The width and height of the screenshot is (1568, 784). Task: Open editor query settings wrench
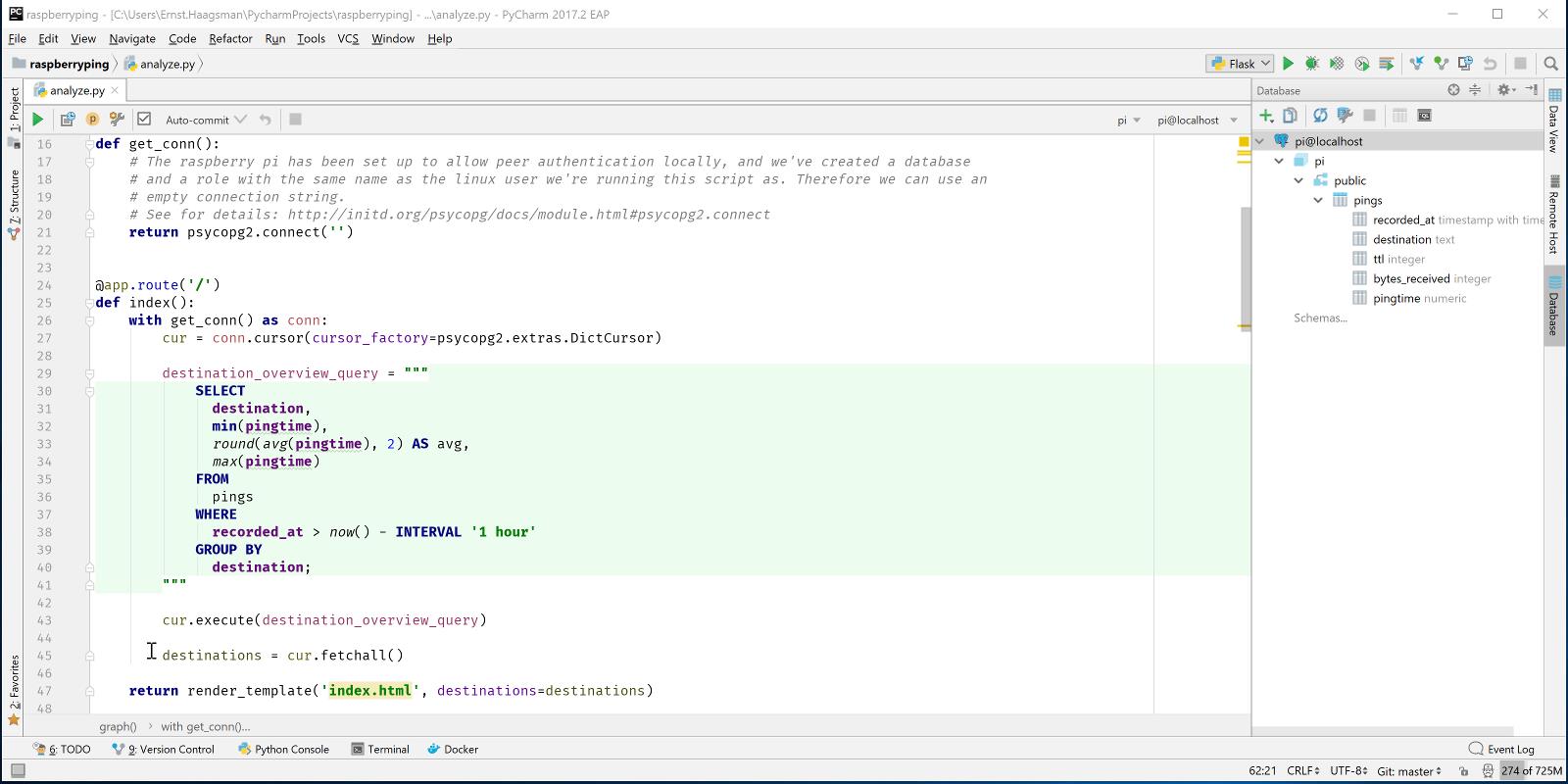tap(117, 120)
